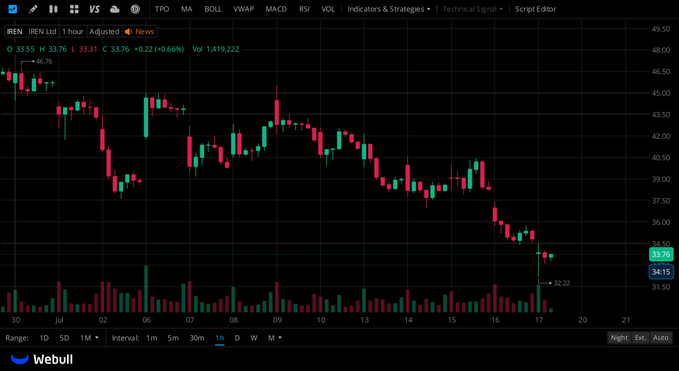Toggle the BOLL indicator
This screenshot has width=679, height=371.
coord(213,9)
